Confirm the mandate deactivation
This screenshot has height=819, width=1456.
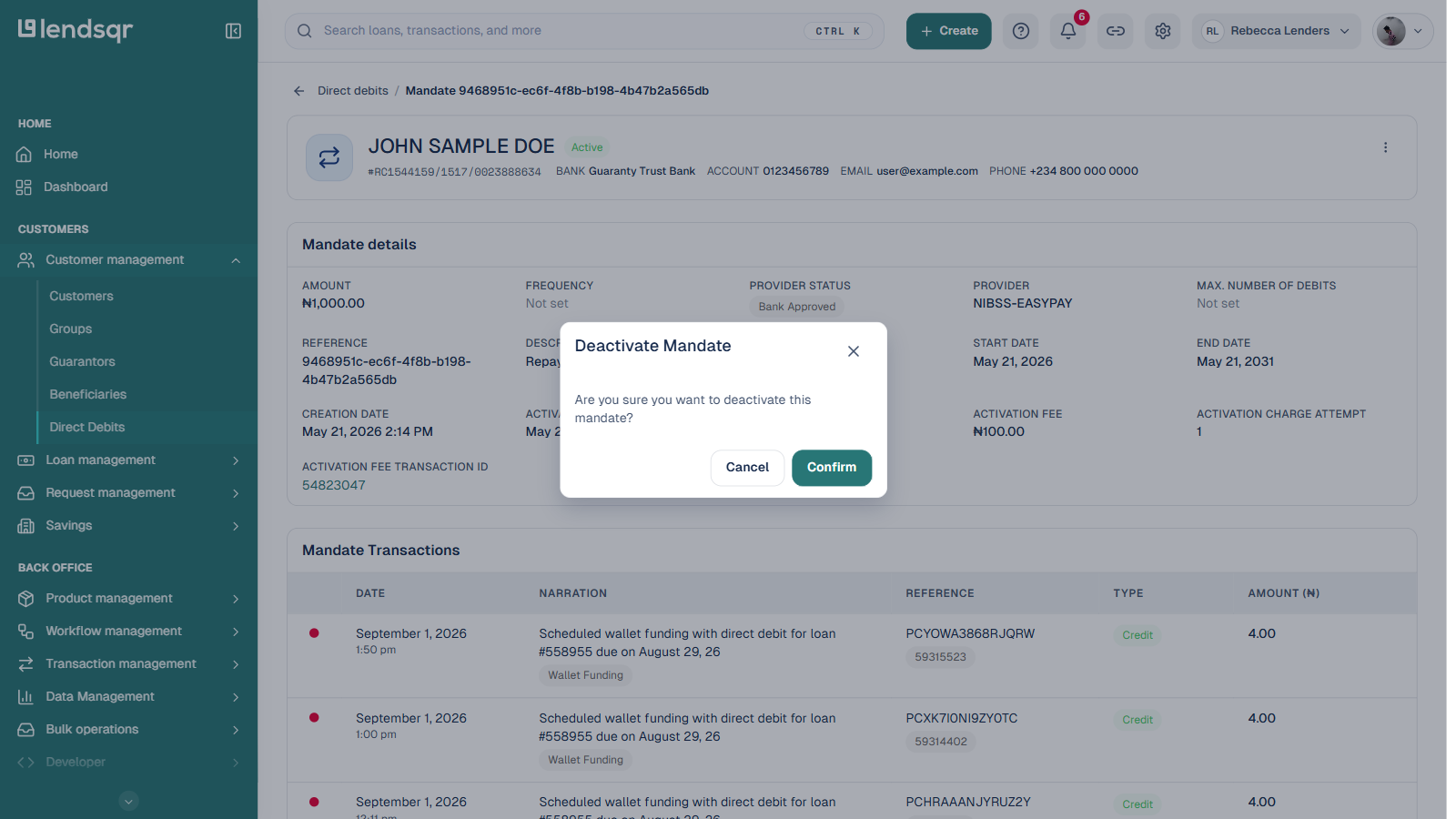tap(832, 468)
